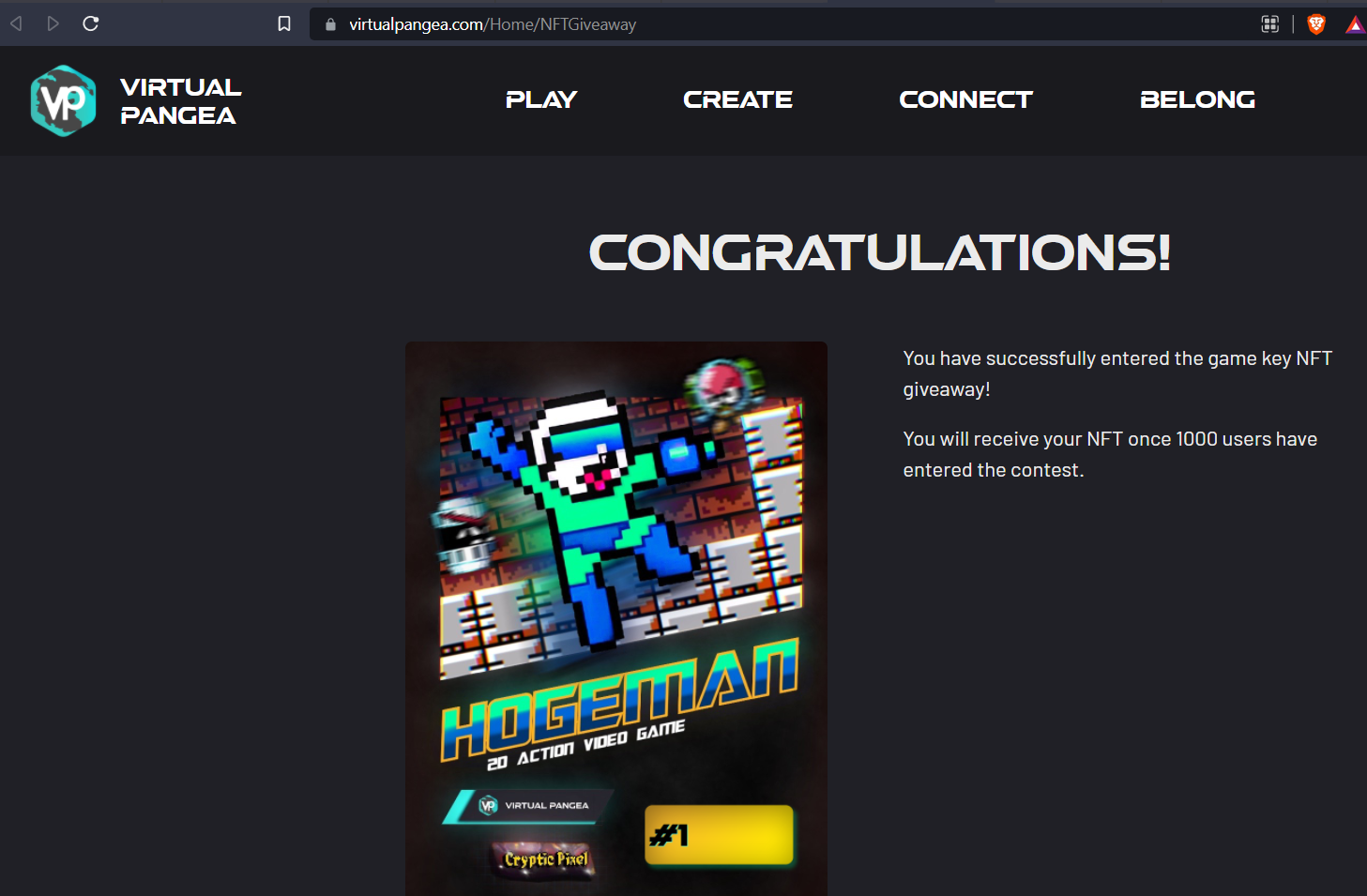Open the CREATE menu
Image resolution: width=1367 pixels, height=896 pixels.
pyautogui.click(x=737, y=99)
